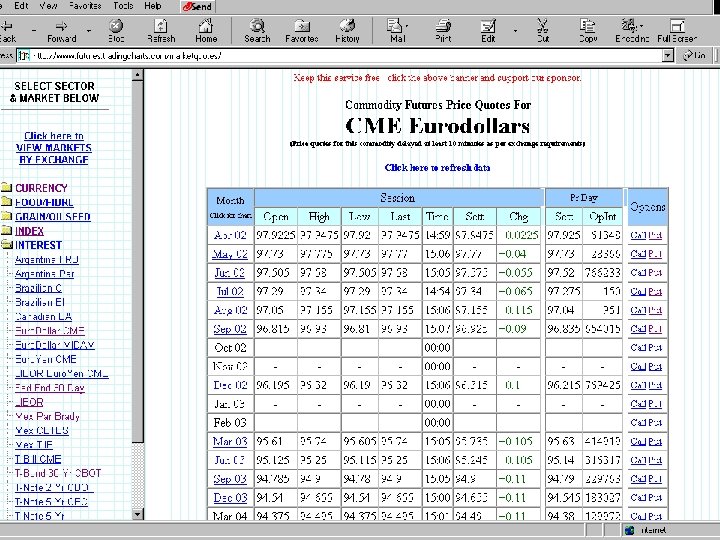This screenshot has height=540, width=720.
Task: Open the Favorites toolbar button
Action: pos(302,31)
